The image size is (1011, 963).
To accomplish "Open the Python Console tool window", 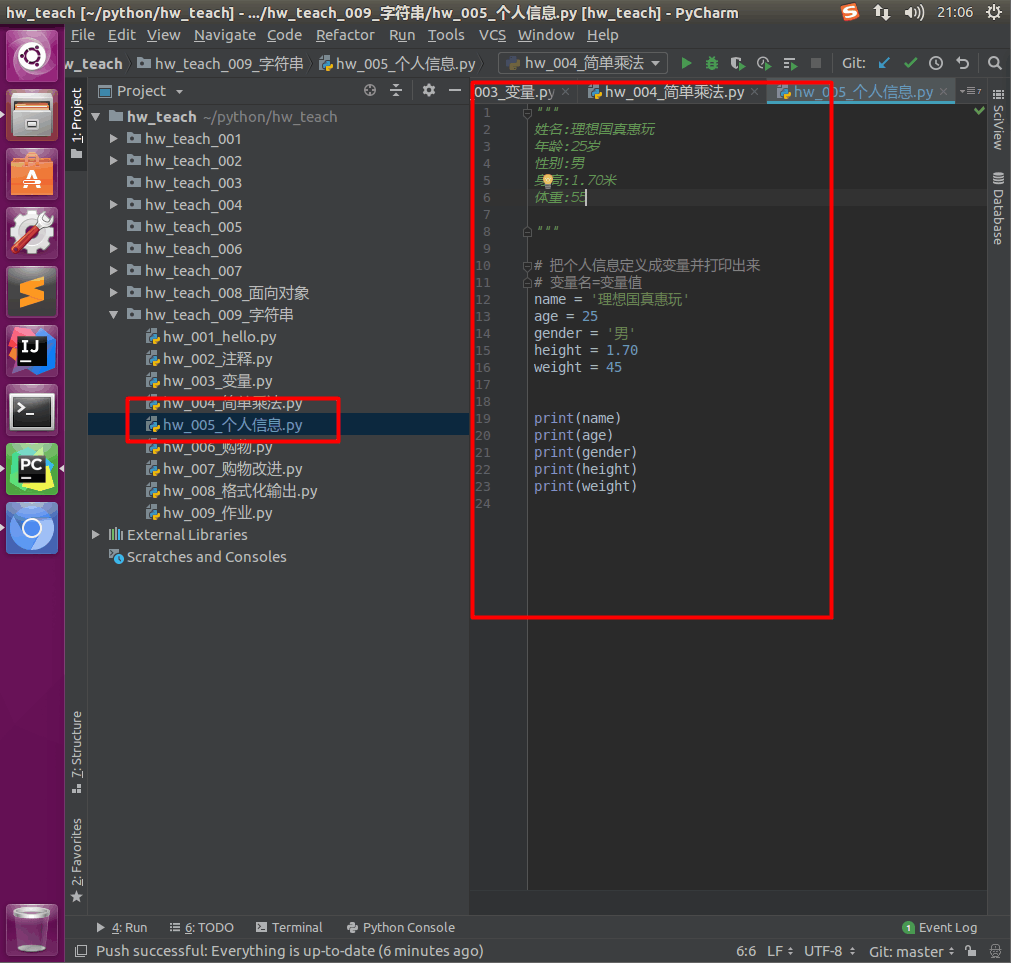I will click(x=400, y=928).
